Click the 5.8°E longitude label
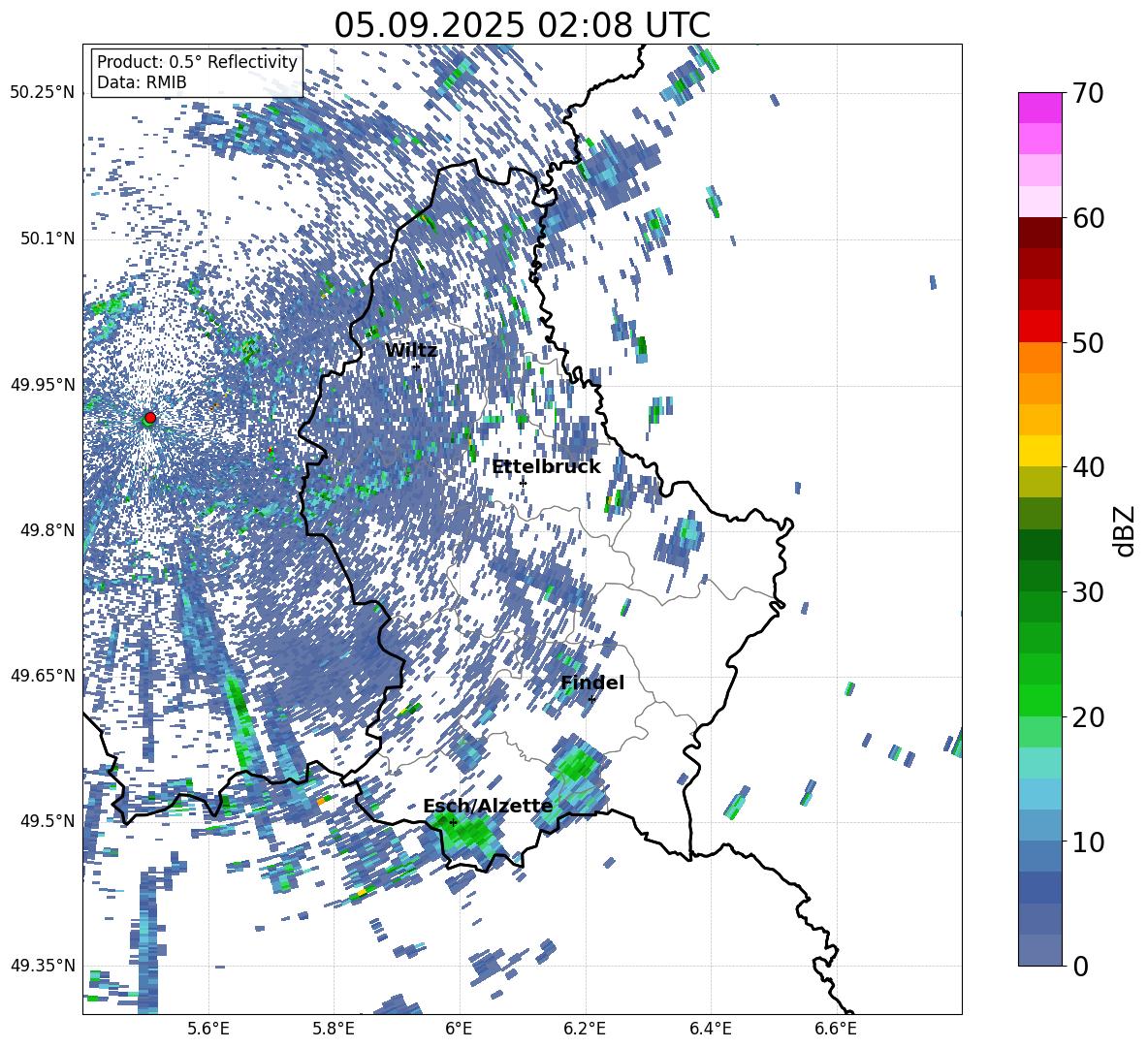 (334, 1029)
